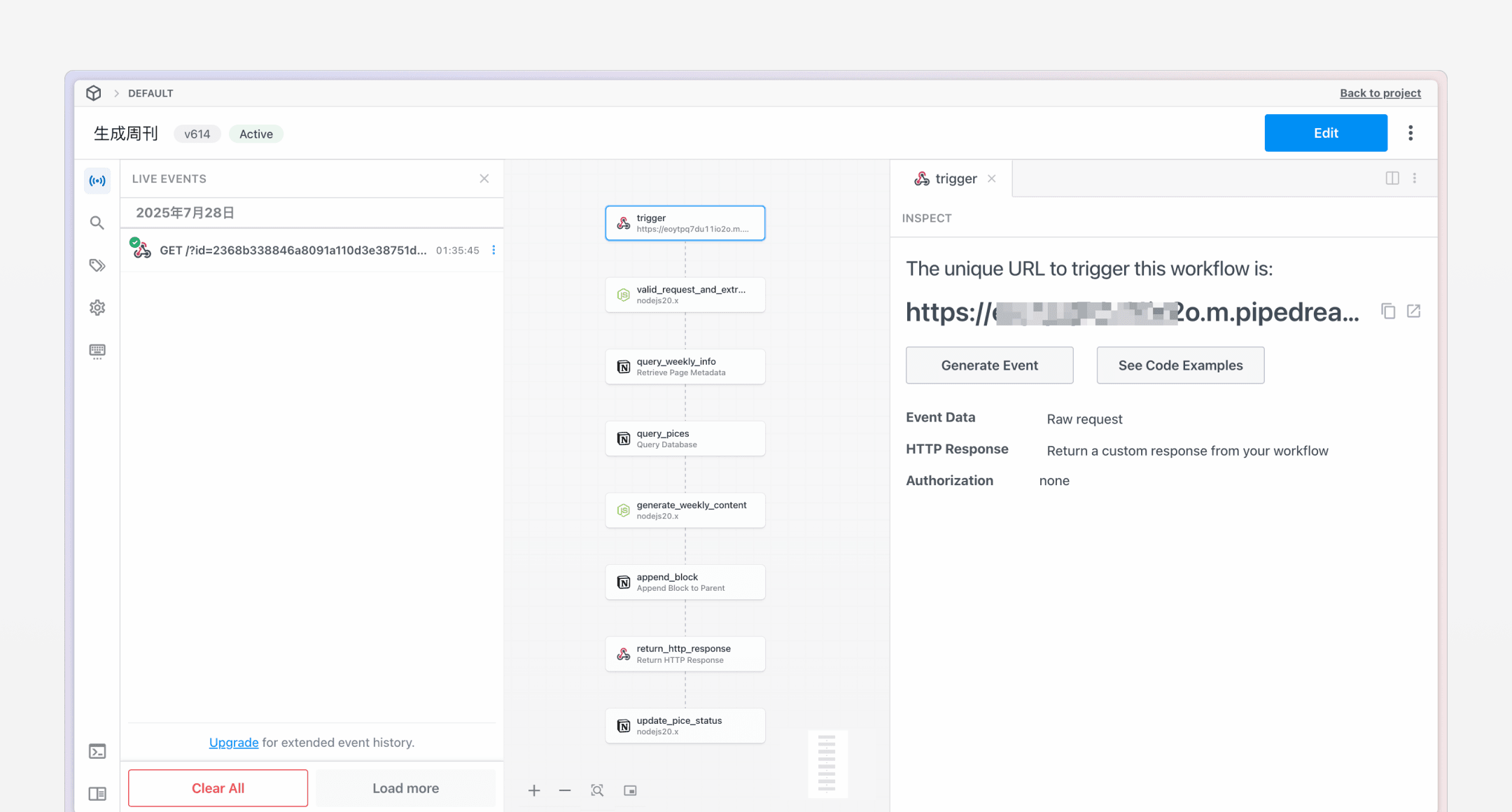The image size is (1512, 812).
Task: Open the terminal console icon
Action: [x=97, y=752]
